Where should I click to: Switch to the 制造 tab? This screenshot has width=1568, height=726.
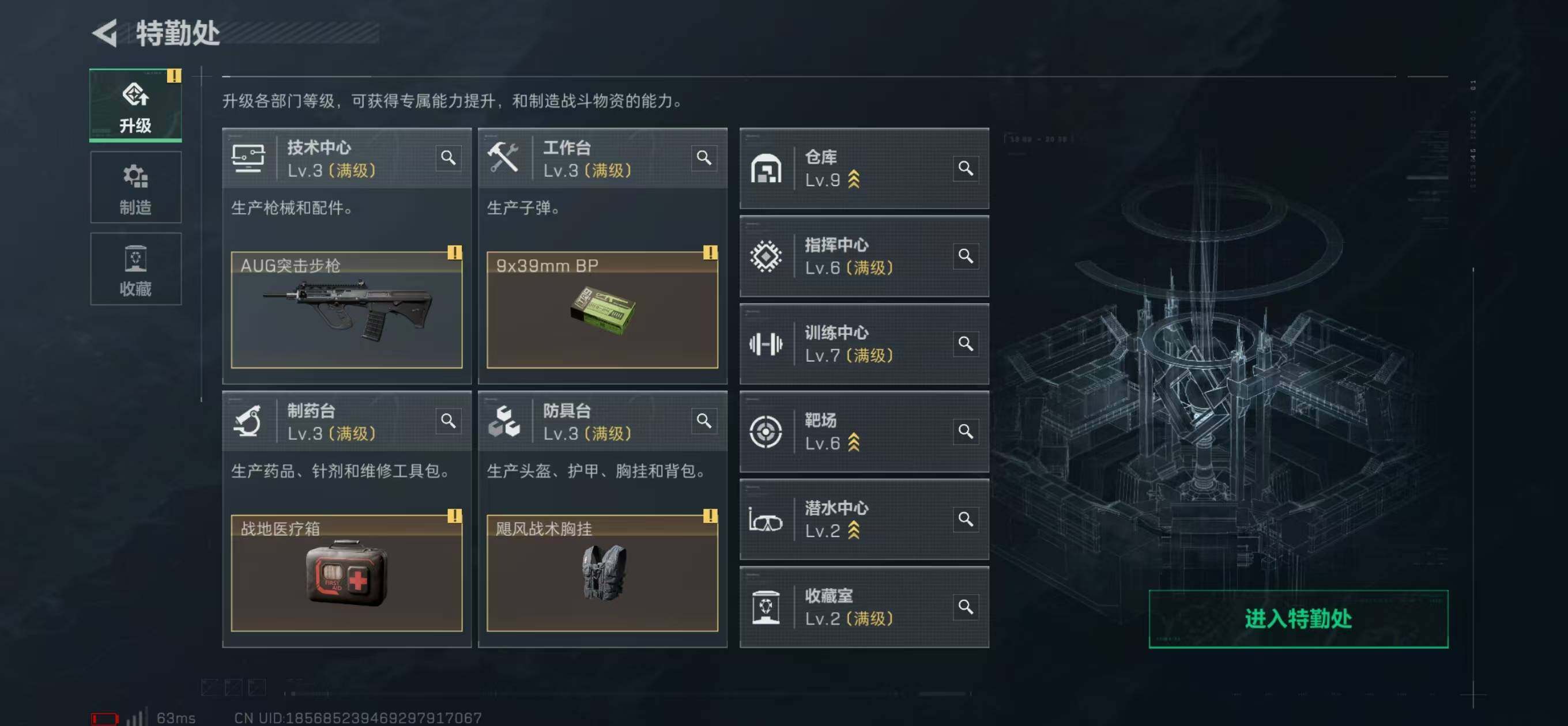click(x=135, y=187)
